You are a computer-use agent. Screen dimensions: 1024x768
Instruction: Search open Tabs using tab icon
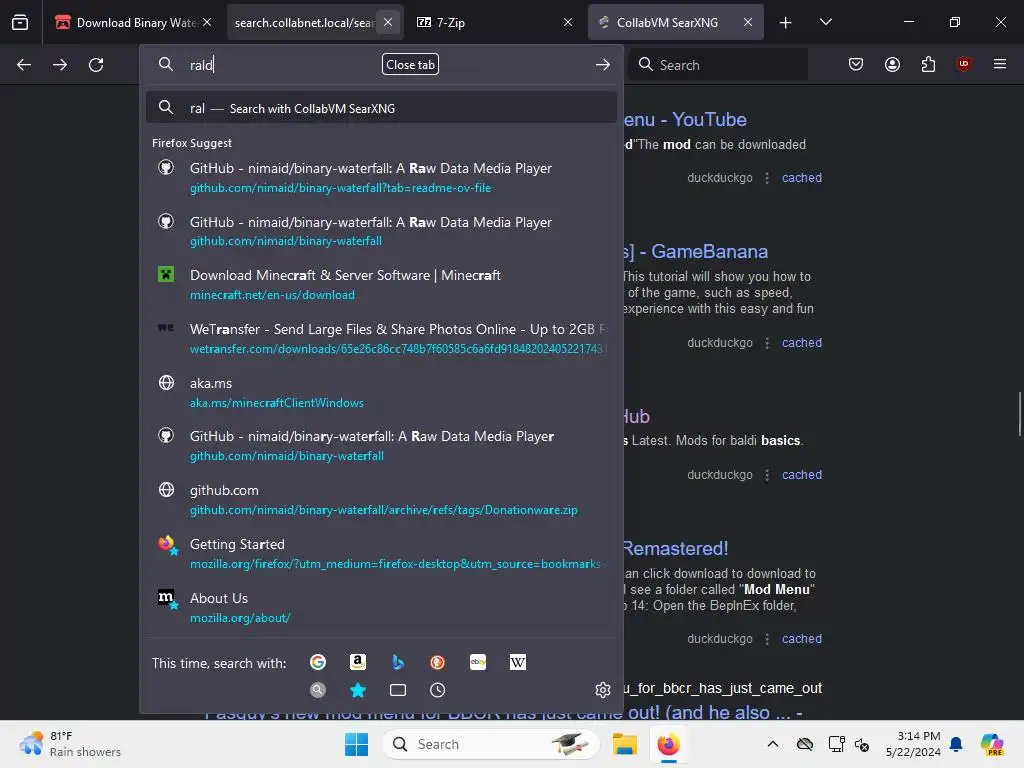tap(398, 690)
